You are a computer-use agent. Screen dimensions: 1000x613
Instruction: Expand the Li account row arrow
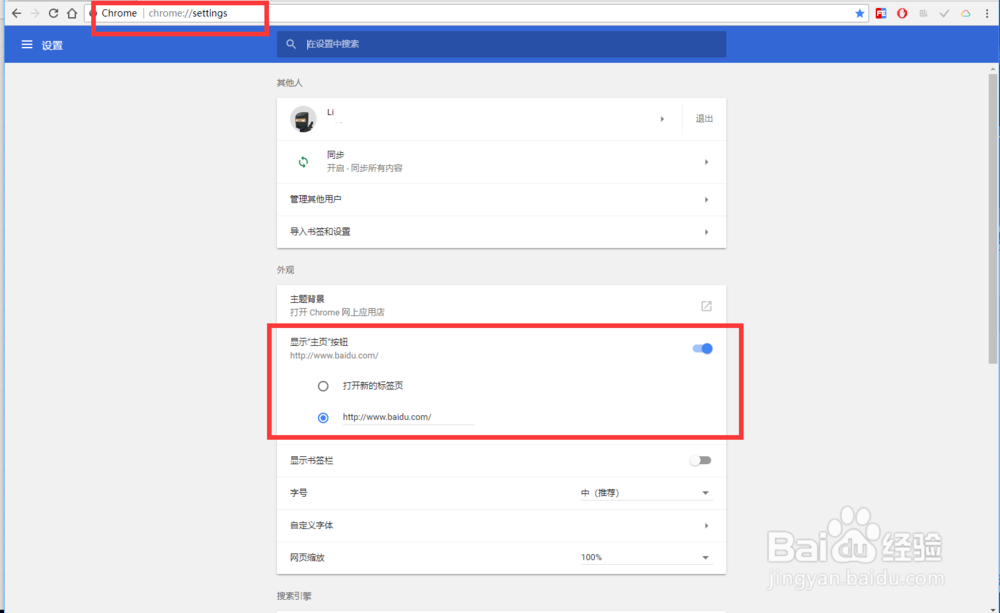tap(662, 119)
